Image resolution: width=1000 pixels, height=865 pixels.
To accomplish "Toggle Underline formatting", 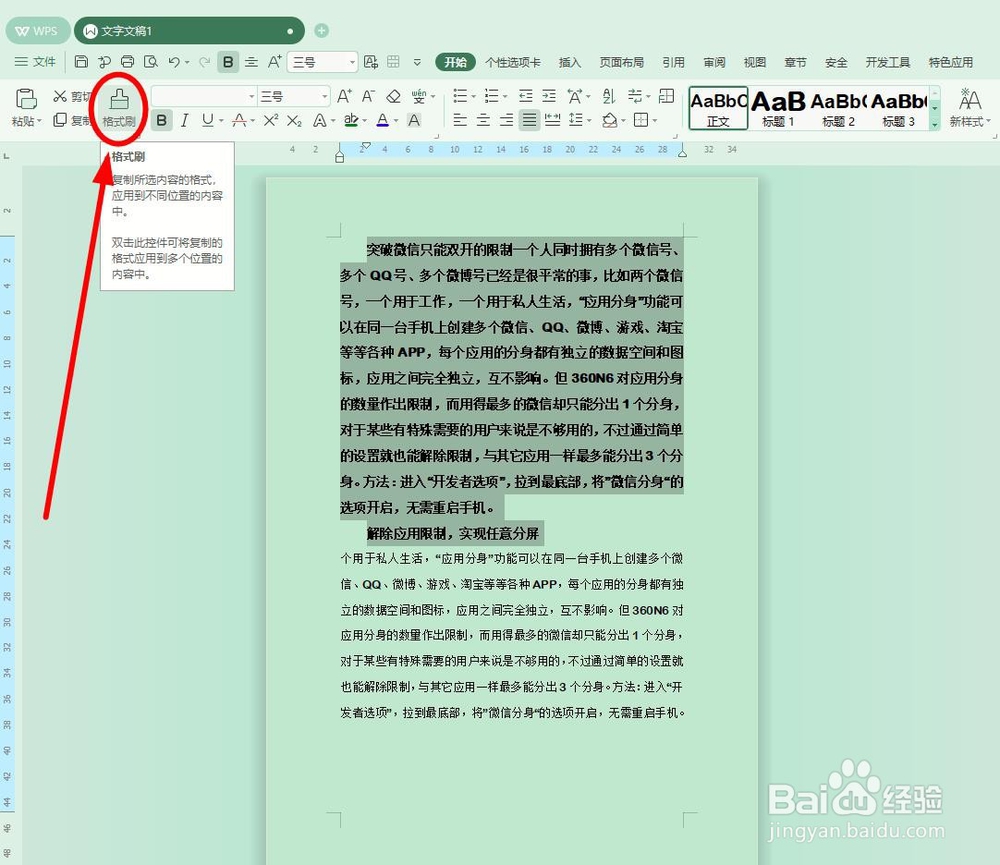I will [208, 121].
